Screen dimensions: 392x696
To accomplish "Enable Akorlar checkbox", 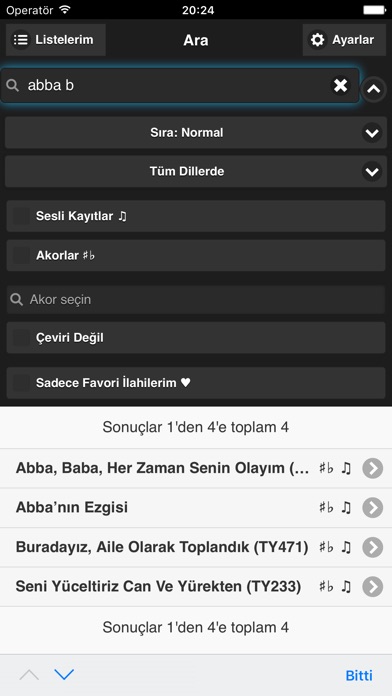I will click(x=21, y=256).
